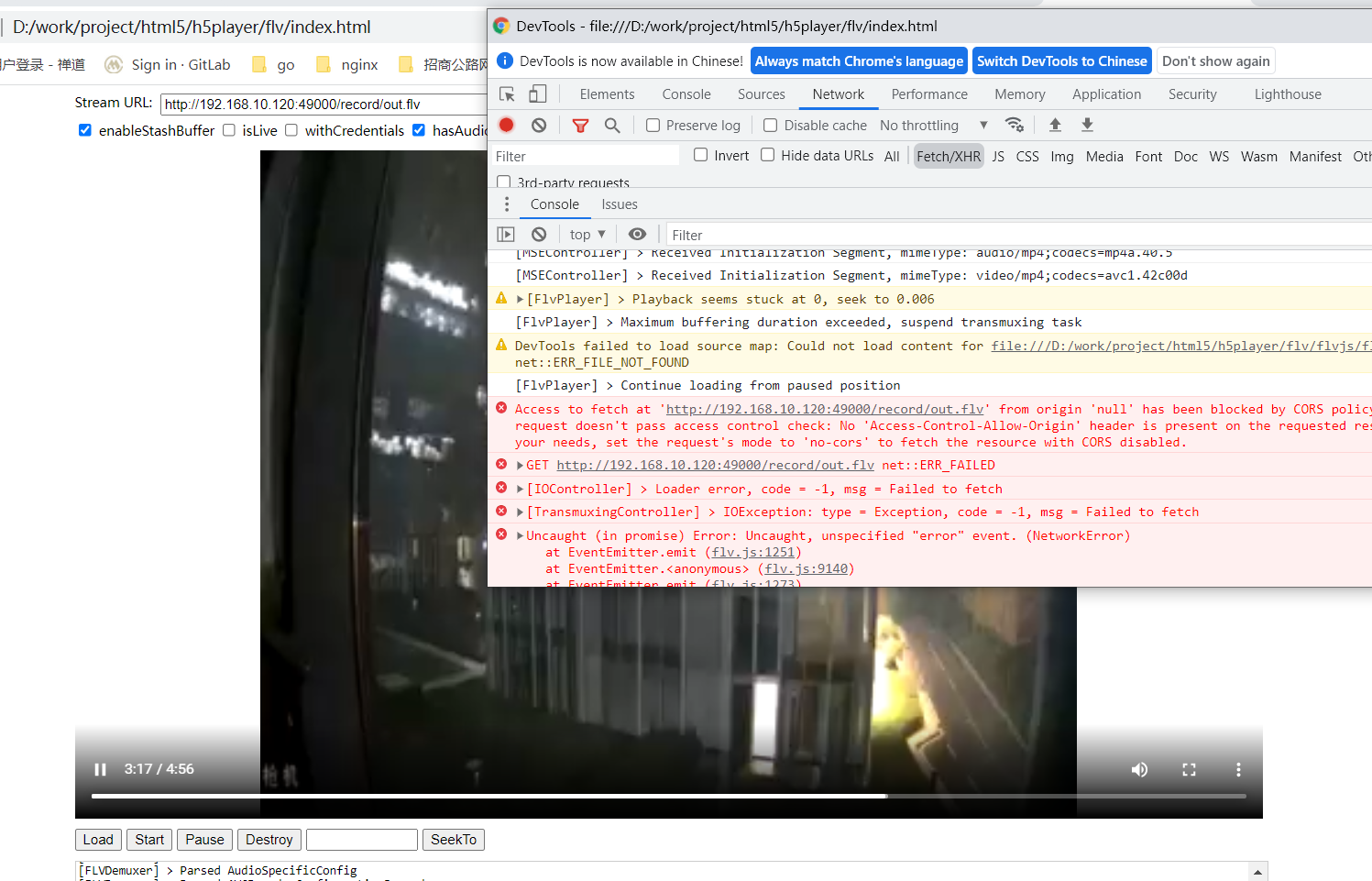Export HAR file with download icon
The height and width of the screenshot is (881, 1372).
[1087, 125]
